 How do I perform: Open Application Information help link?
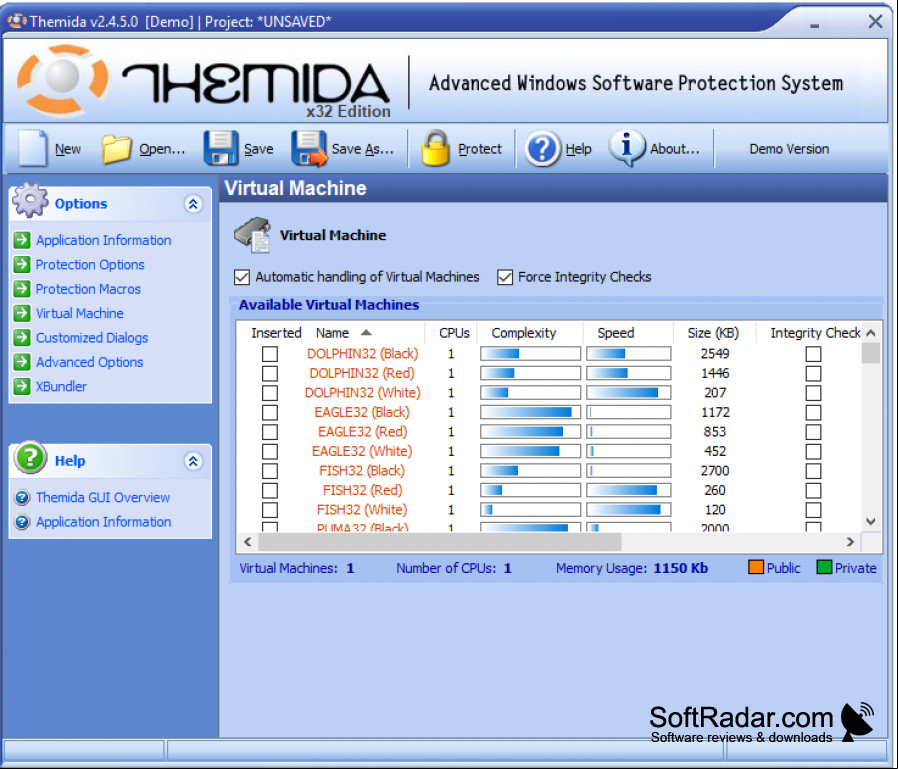[104, 522]
